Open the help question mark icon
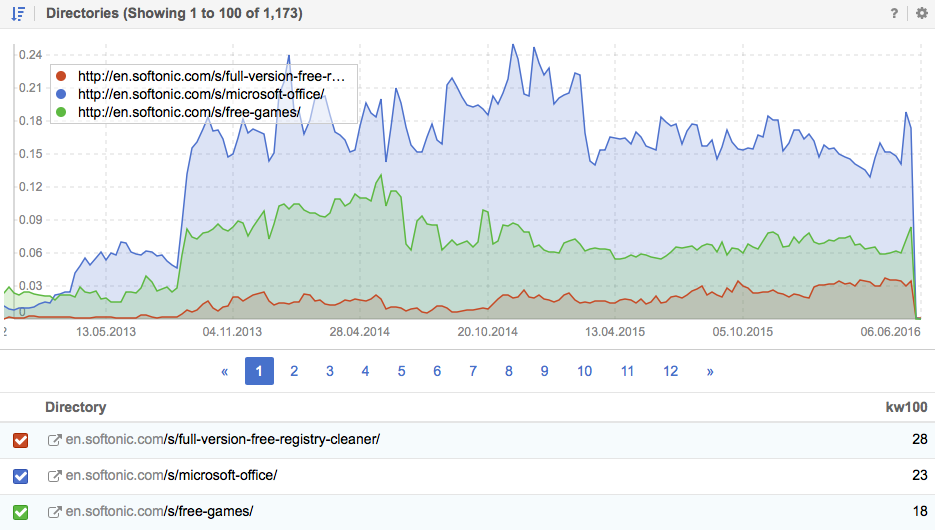The height and width of the screenshot is (530, 935). coord(894,13)
